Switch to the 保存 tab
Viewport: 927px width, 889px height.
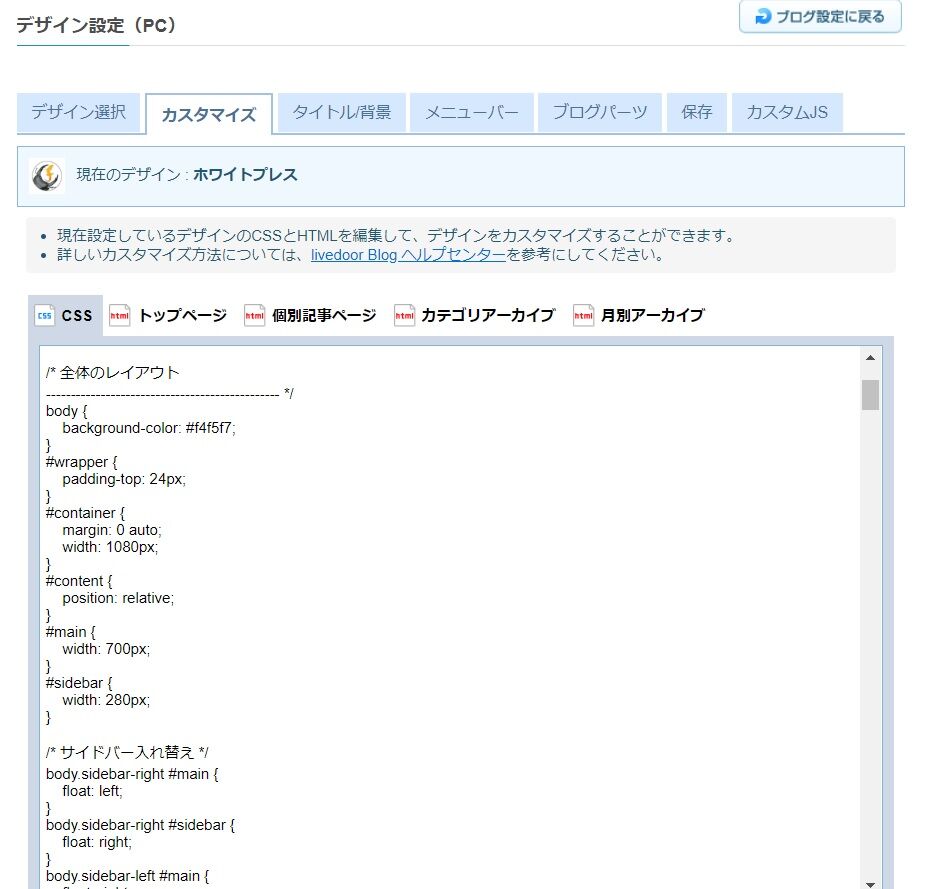coord(696,113)
